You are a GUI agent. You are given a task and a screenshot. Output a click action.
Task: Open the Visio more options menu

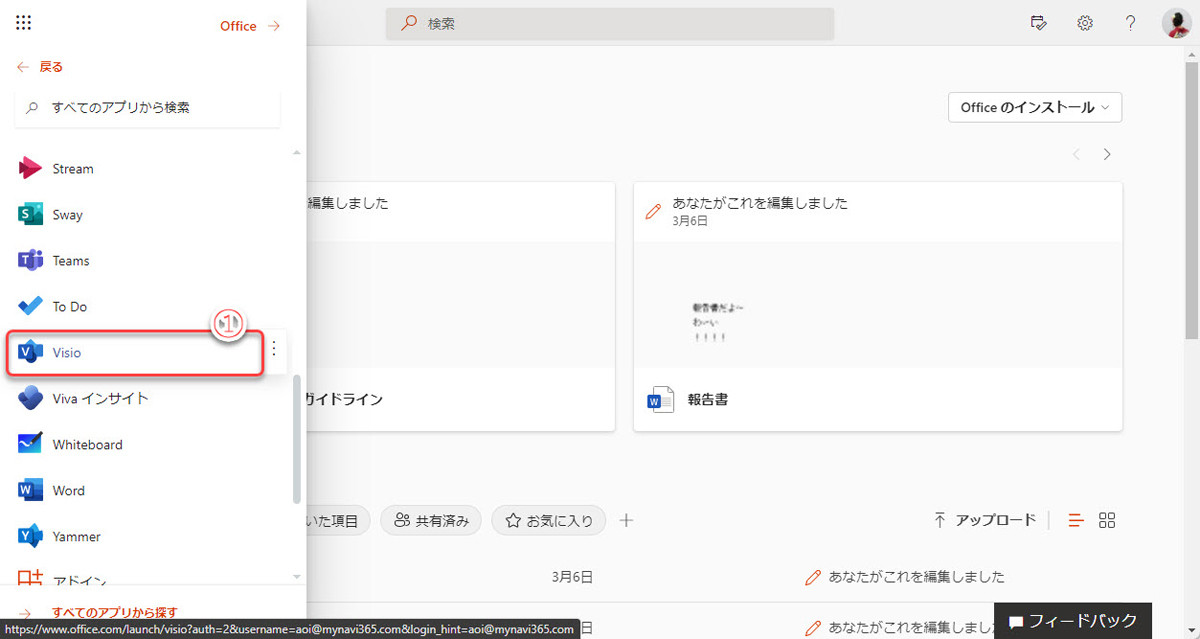pos(274,349)
